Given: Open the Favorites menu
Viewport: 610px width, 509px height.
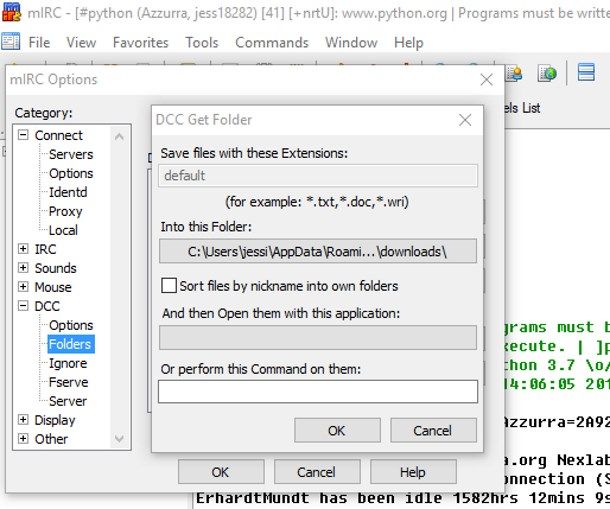Looking at the screenshot, I should click(x=140, y=42).
